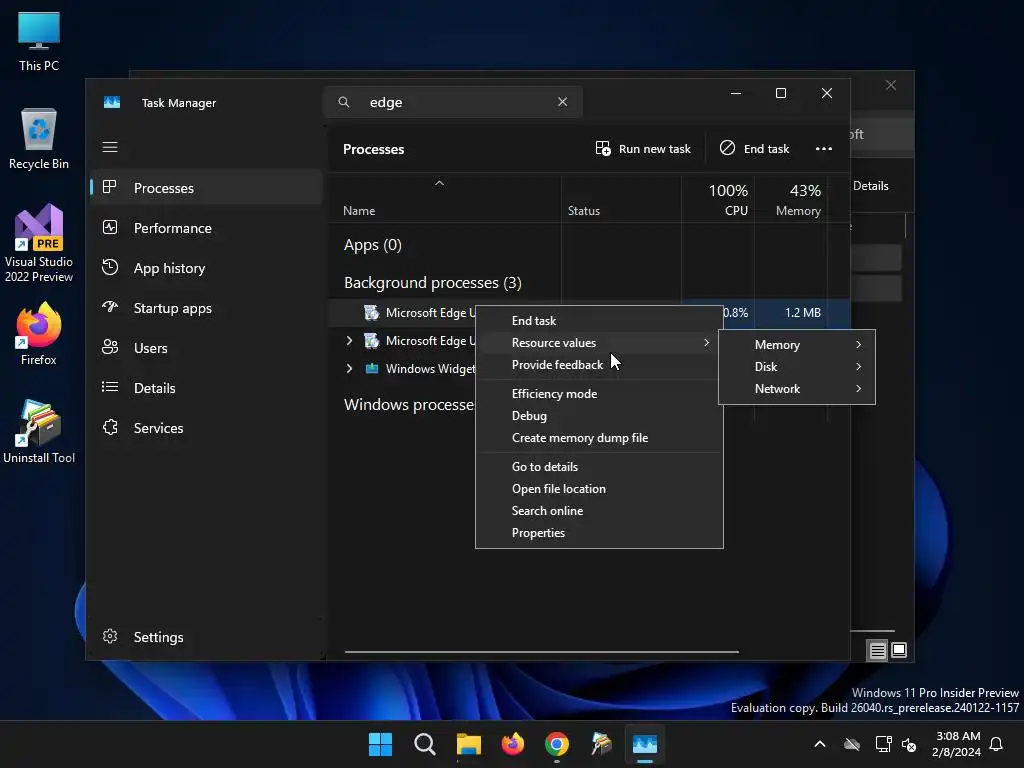Image resolution: width=1024 pixels, height=768 pixels.
Task: Expand the Disk submenu
Action: pos(797,367)
